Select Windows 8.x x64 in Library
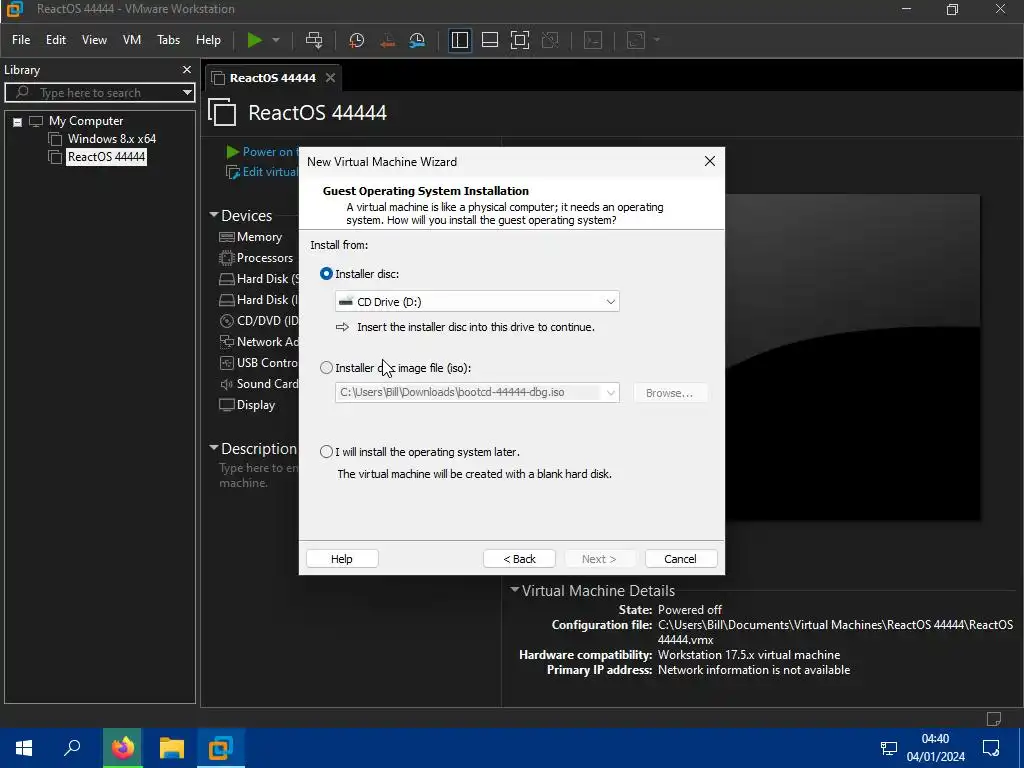 [x=112, y=138]
